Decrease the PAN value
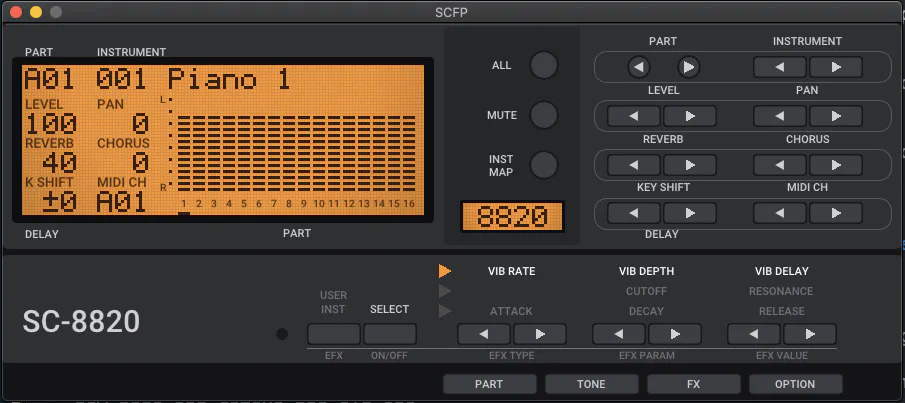The height and width of the screenshot is (403, 905). [x=780, y=116]
